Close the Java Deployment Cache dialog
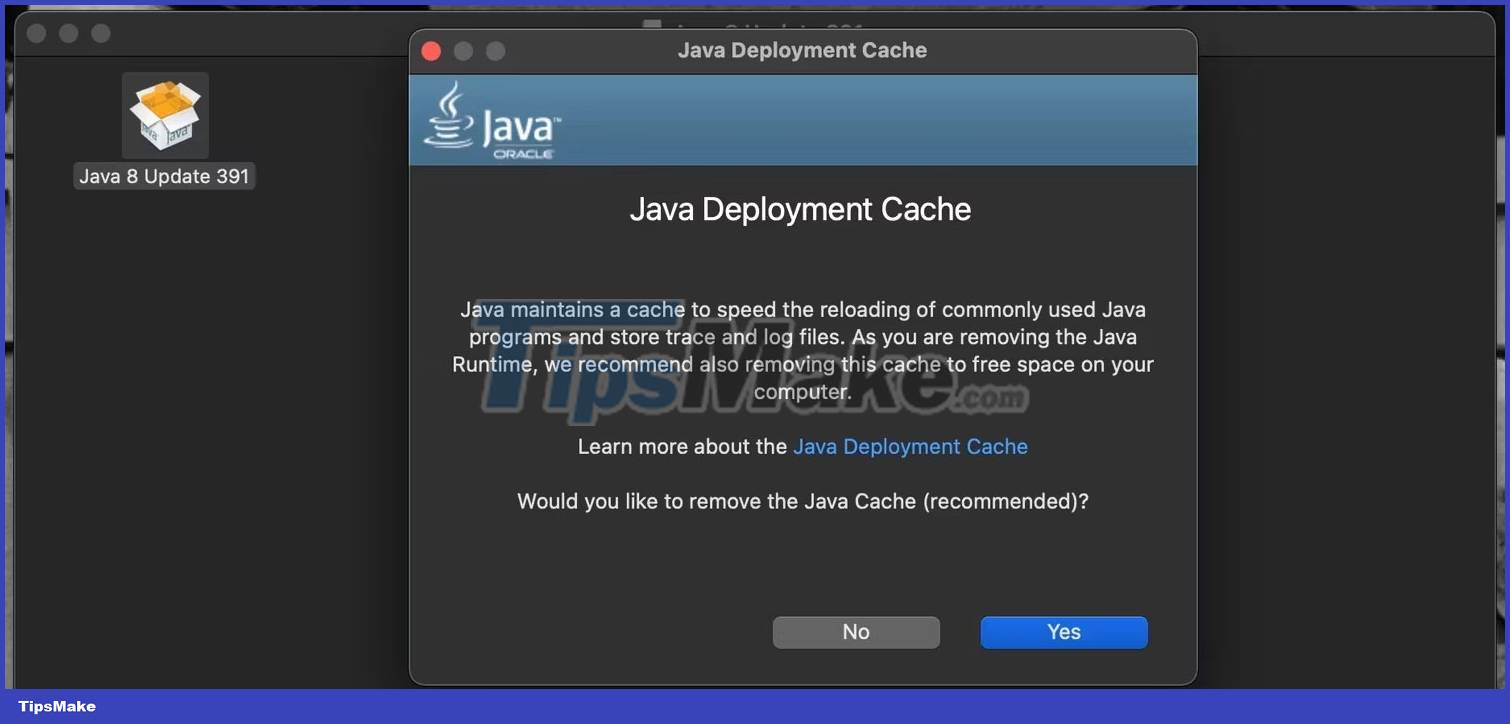Screen dimensions: 1510x724 point(432,51)
